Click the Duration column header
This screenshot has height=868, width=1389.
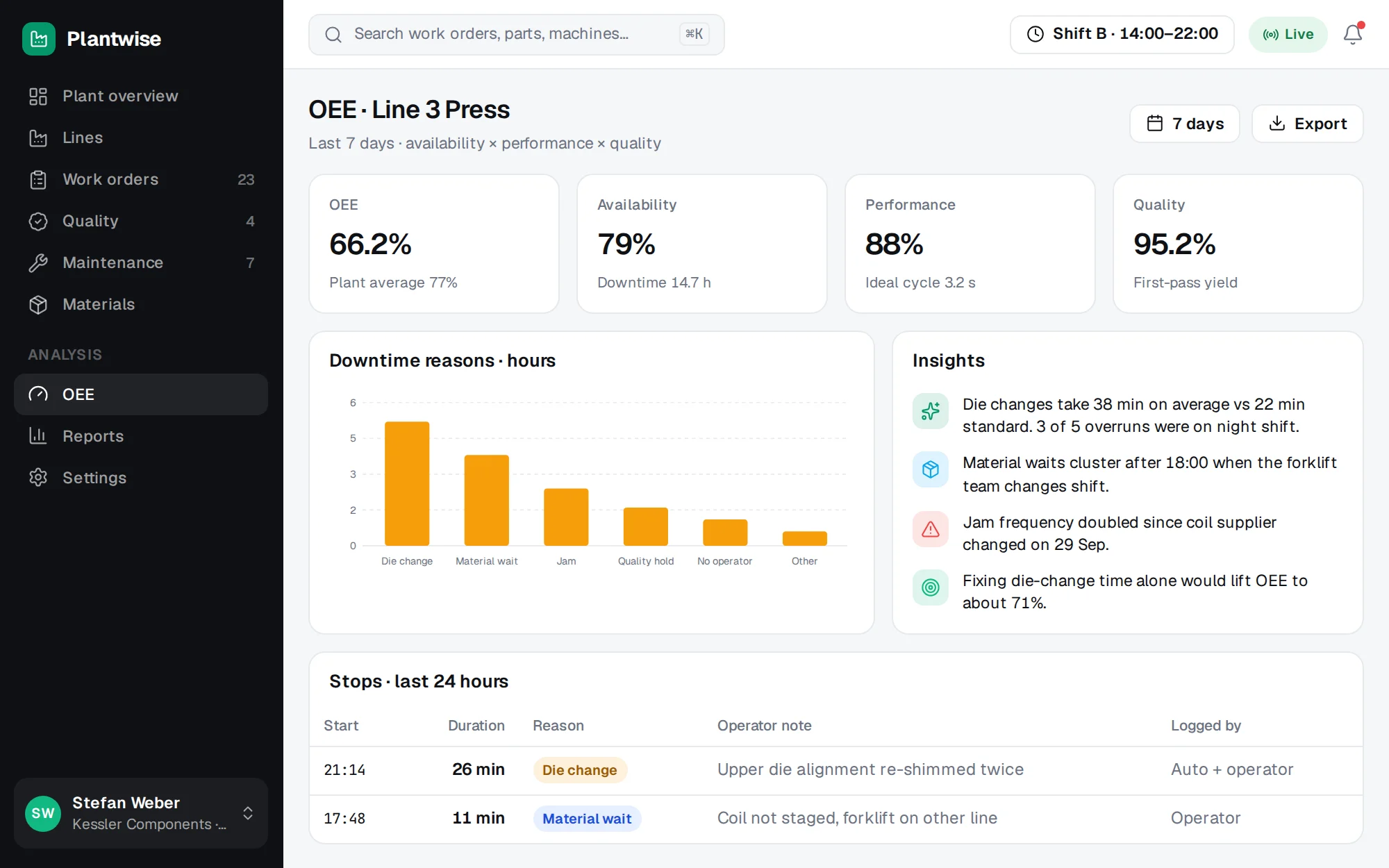coord(476,726)
